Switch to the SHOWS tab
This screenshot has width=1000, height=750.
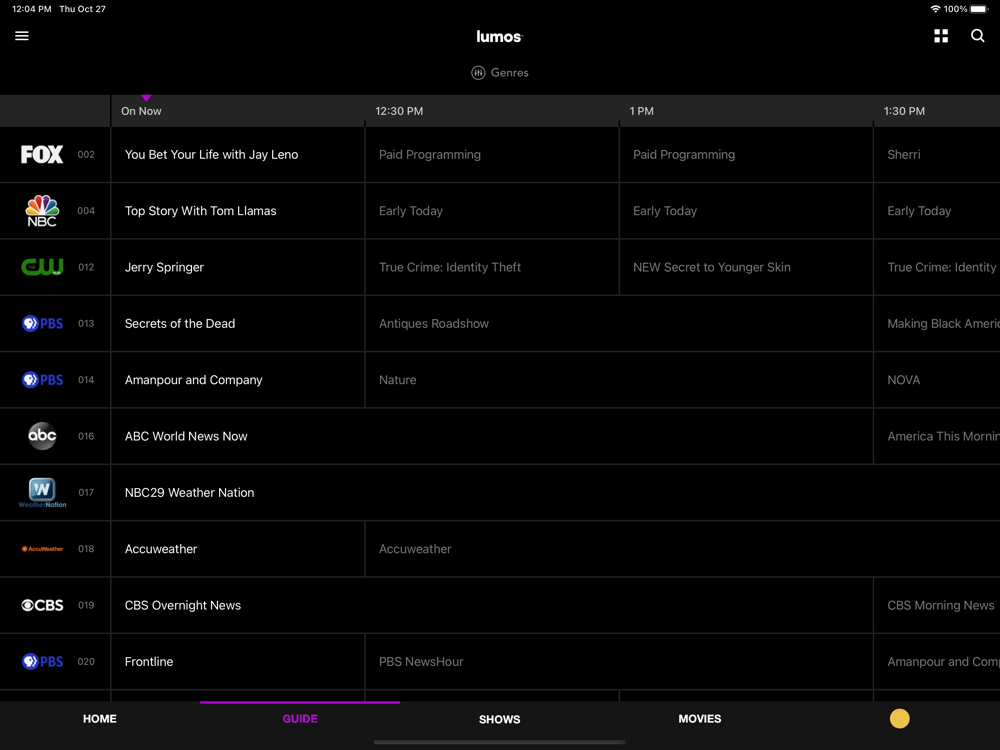click(499, 719)
